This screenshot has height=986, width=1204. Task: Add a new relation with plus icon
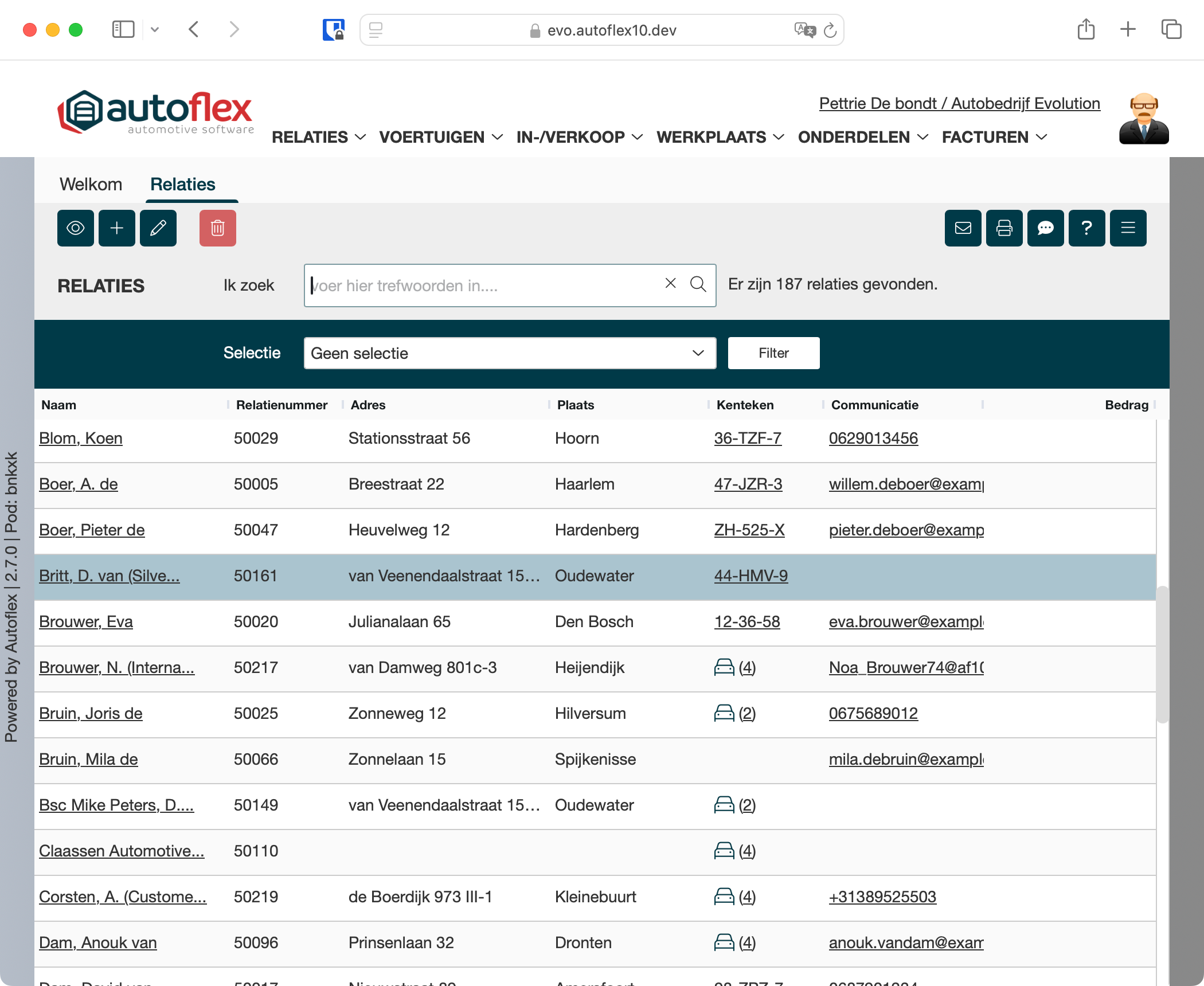(x=116, y=228)
